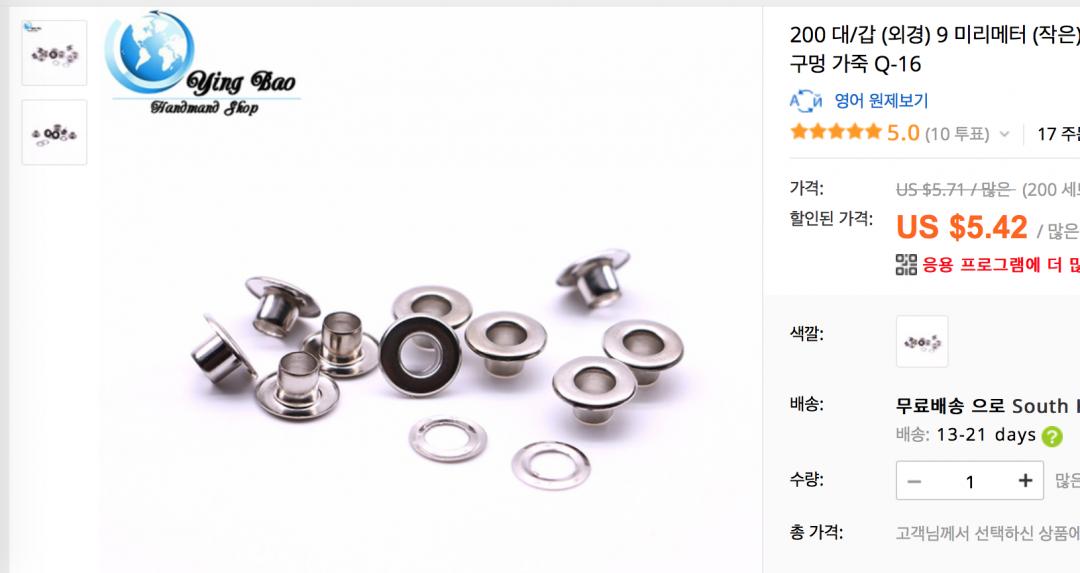Click the US $5.42 discounted price
Screen dimensions: 1080x573
click(962, 227)
